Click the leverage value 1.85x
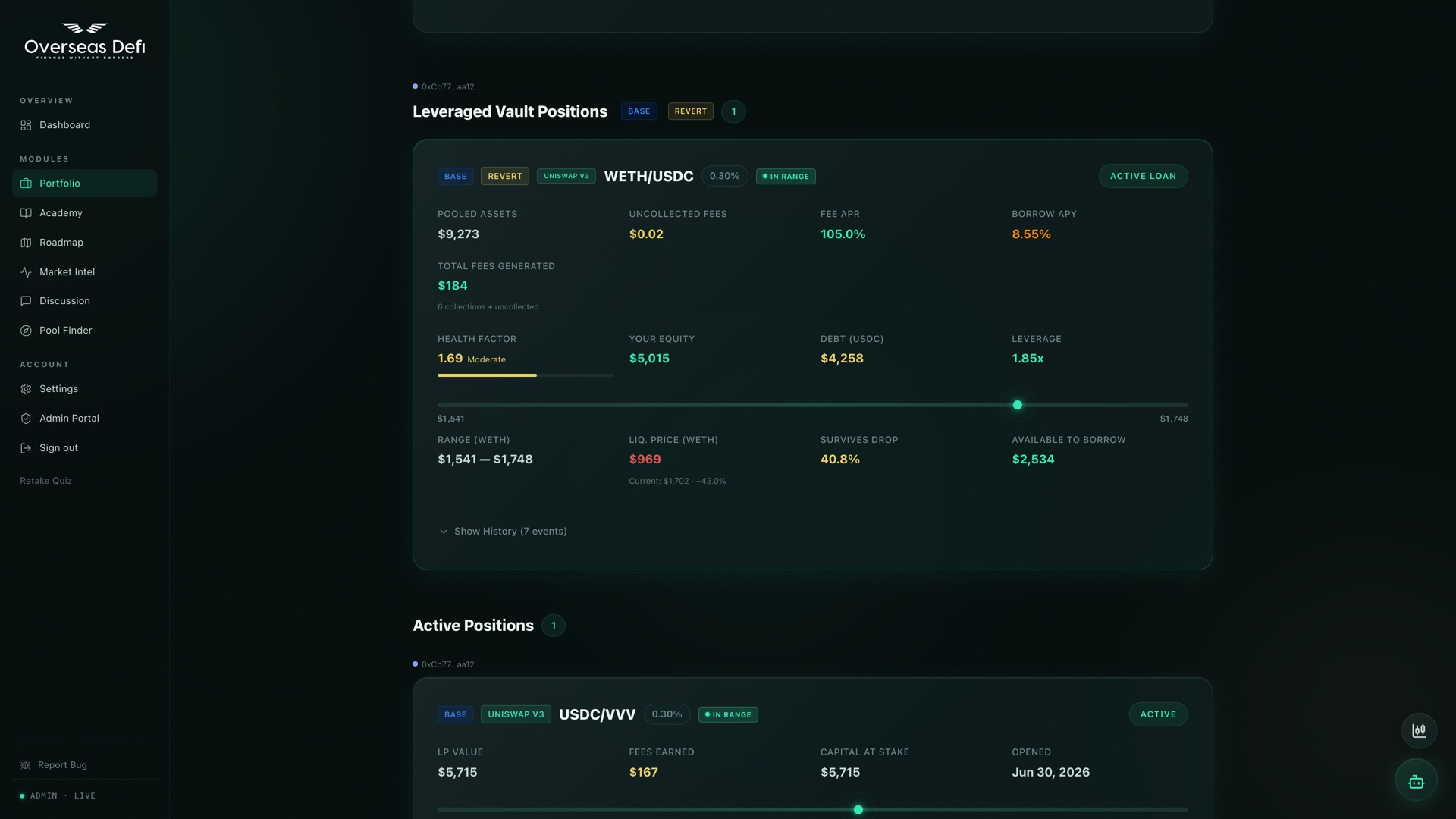Image resolution: width=1456 pixels, height=819 pixels. tap(1028, 359)
